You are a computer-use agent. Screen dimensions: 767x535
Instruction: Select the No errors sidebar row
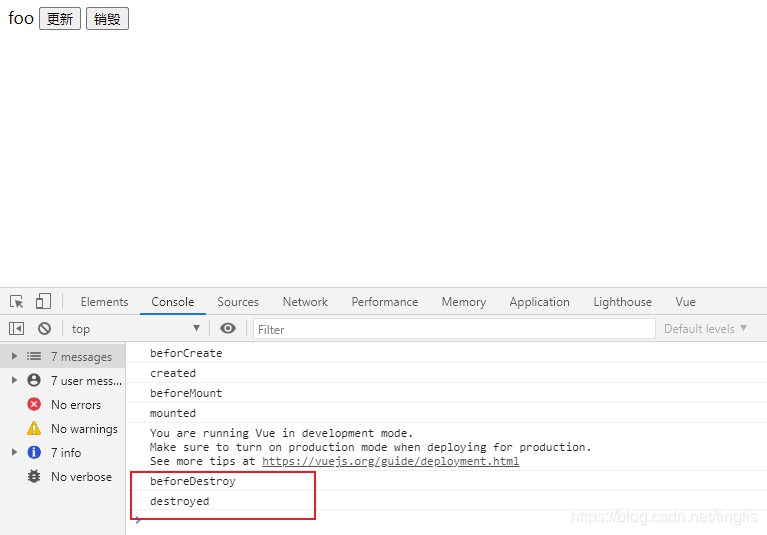click(x=63, y=404)
